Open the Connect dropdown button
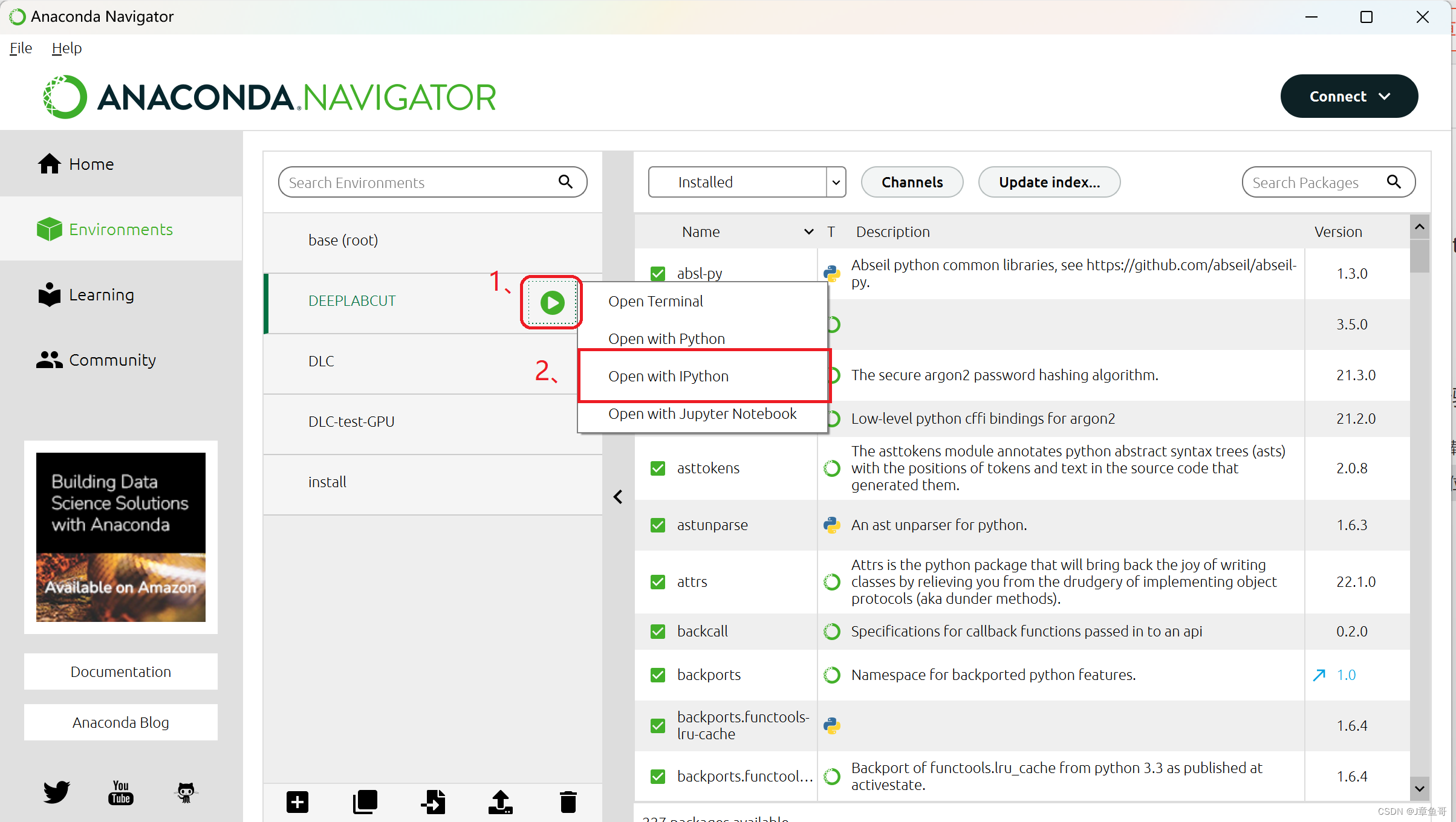This screenshot has height=822, width=1456. pyautogui.click(x=1348, y=97)
